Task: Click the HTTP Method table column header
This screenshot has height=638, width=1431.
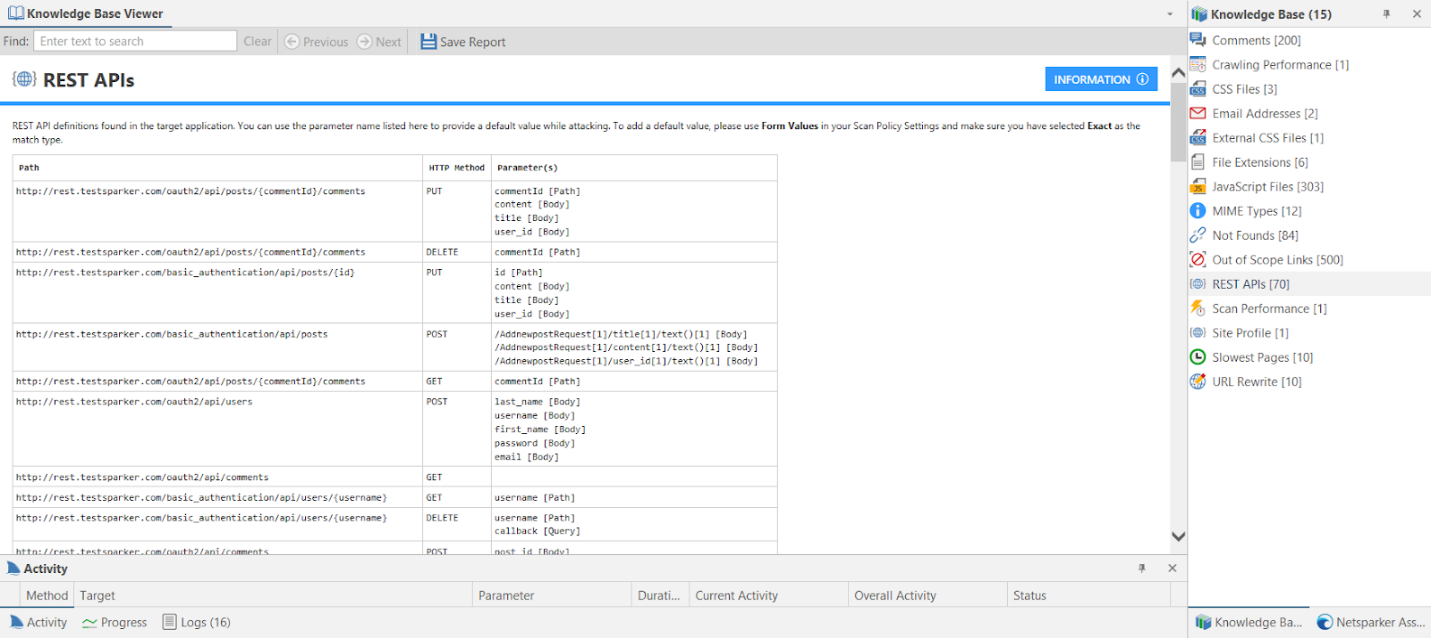Action: pos(457,168)
